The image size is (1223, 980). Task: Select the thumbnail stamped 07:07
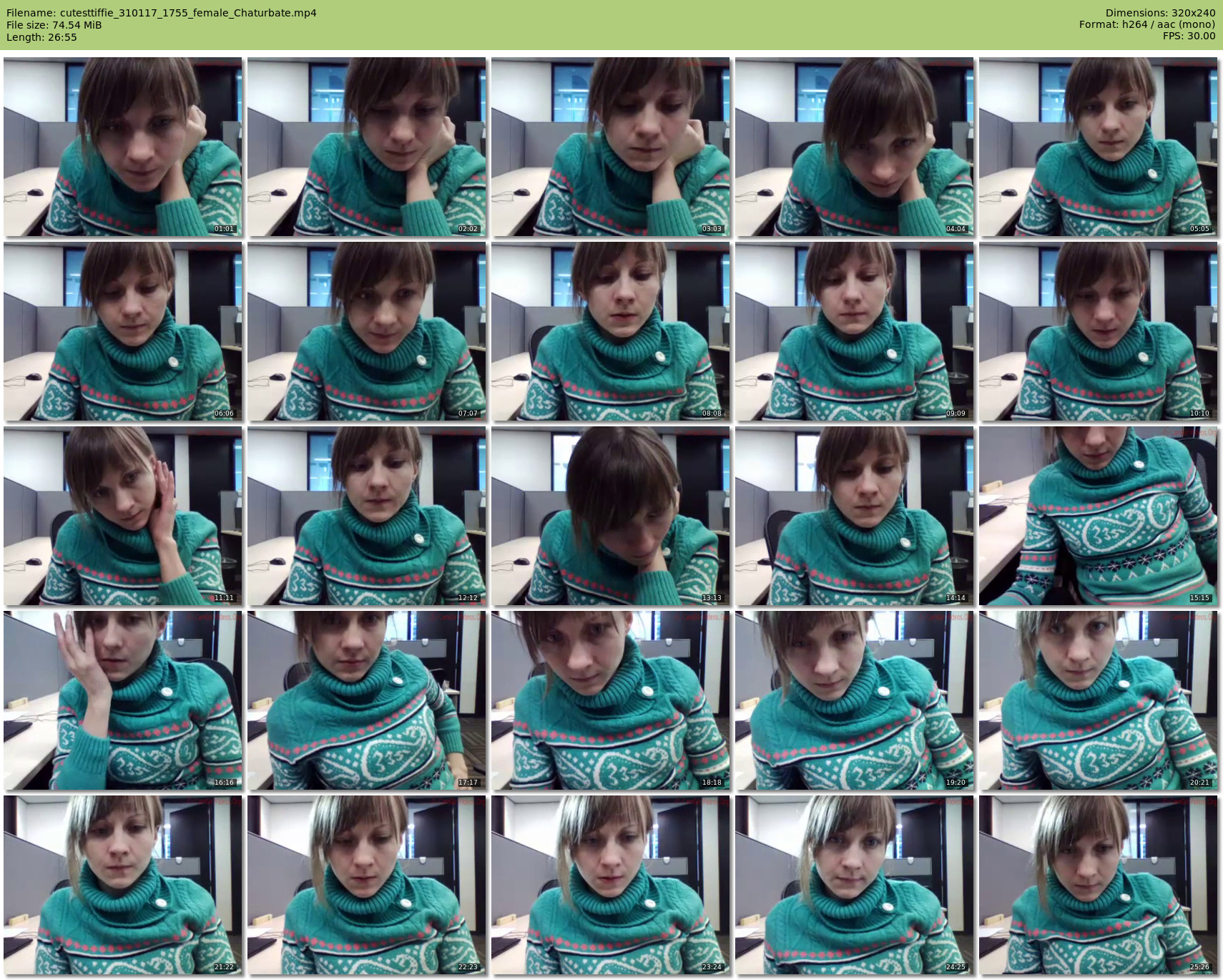[367, 331]
